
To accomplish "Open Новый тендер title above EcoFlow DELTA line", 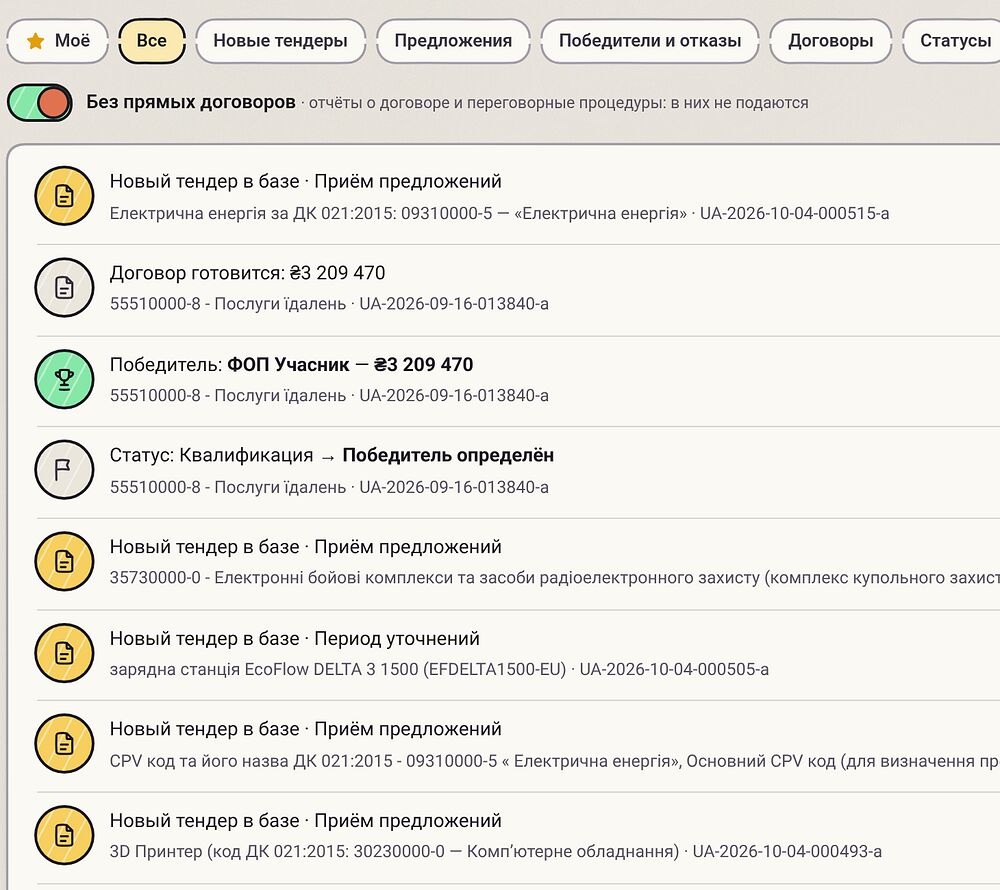I will [x=295, y=639].
